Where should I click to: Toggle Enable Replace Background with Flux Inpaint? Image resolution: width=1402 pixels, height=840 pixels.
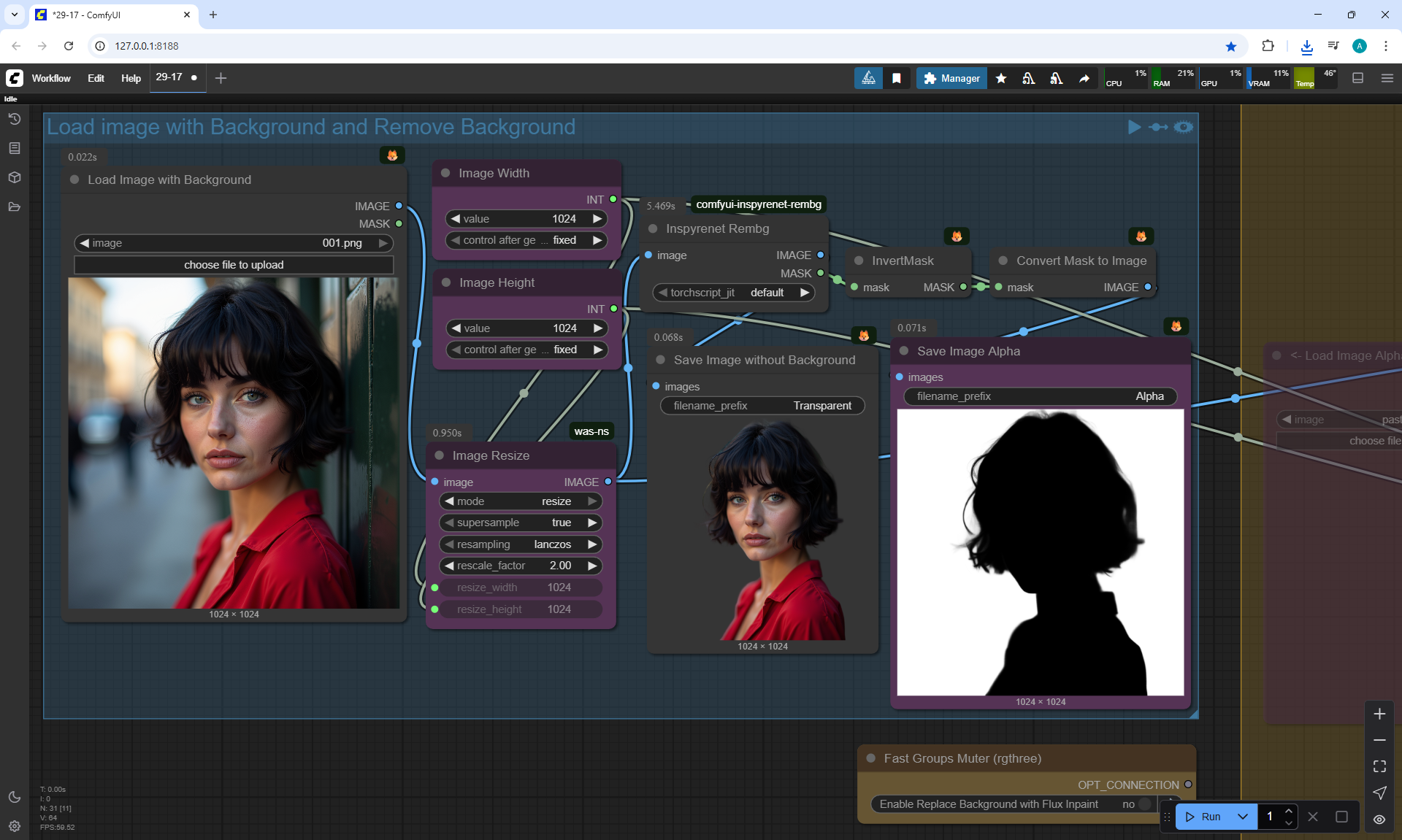pos(1144,804)
